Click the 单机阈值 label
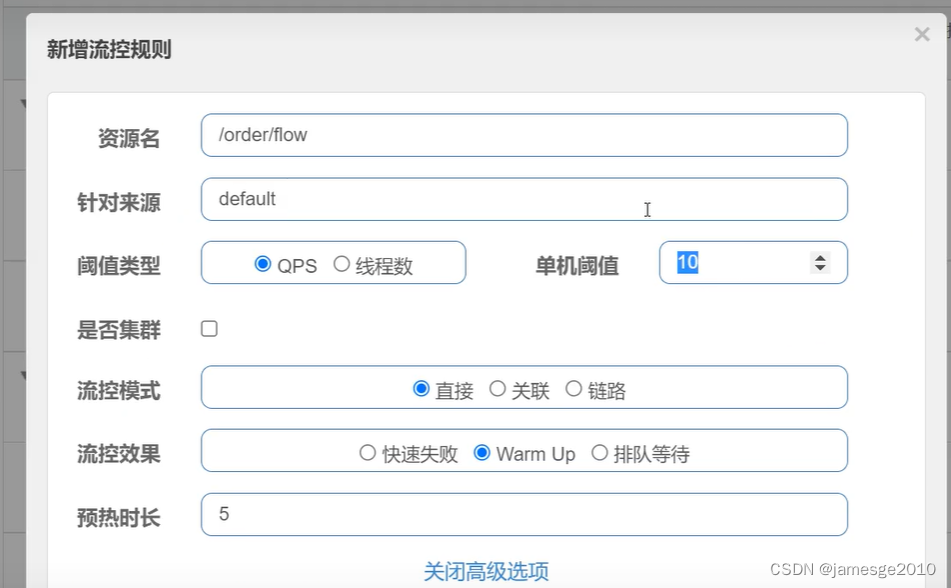The width and height of the screenshot is (951, 588). pos(577,266)
